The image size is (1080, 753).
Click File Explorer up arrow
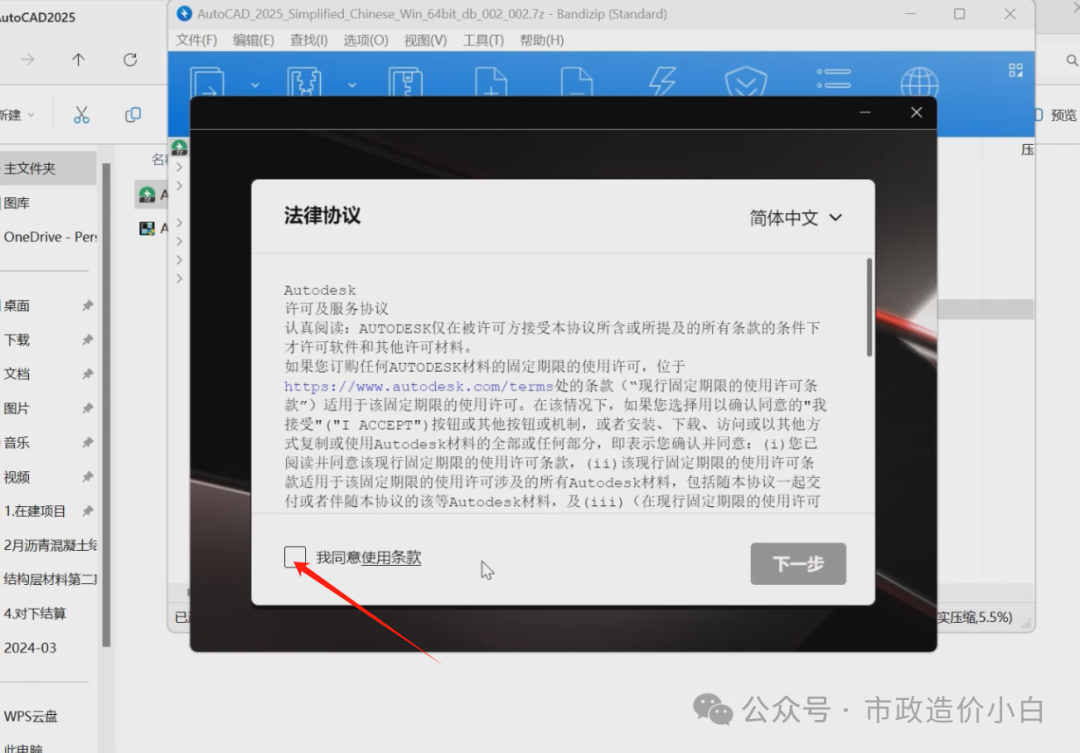tap(79, 60)
